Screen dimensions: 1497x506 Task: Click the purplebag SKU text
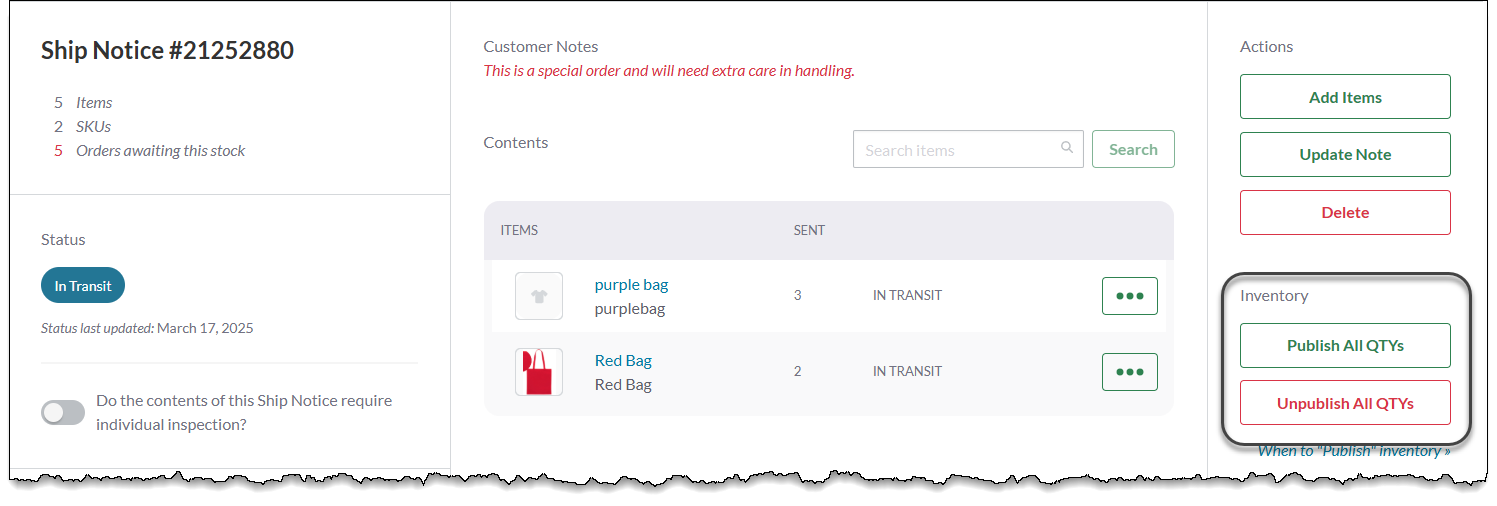pyautogui.click(x=629, y=309)
